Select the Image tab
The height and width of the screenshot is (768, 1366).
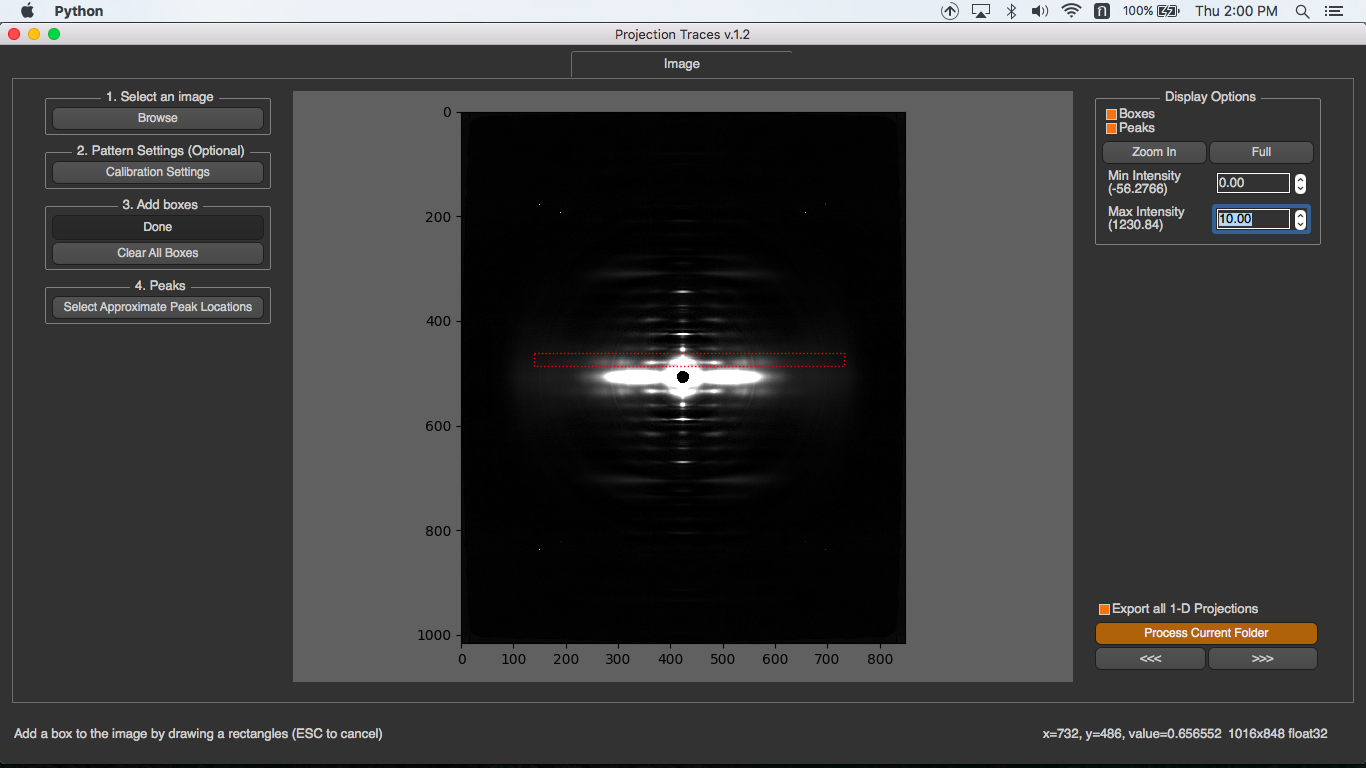(x=682, y=64)
